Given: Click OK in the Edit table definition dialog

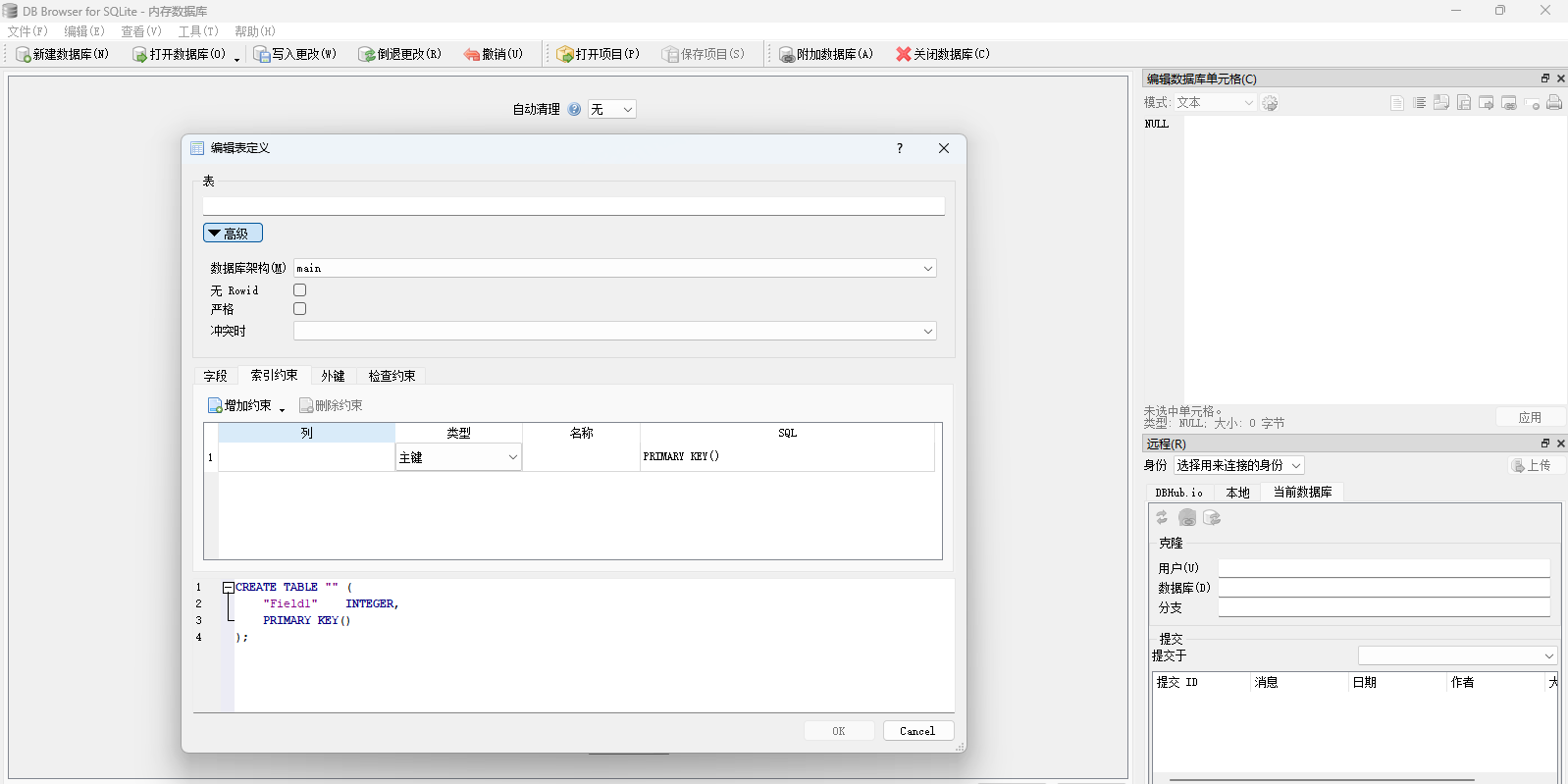Looking at the screenshot, I should click(839, 731).
